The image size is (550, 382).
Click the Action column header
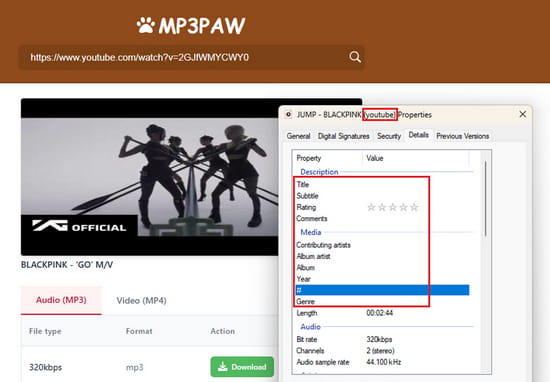point(222,331)
